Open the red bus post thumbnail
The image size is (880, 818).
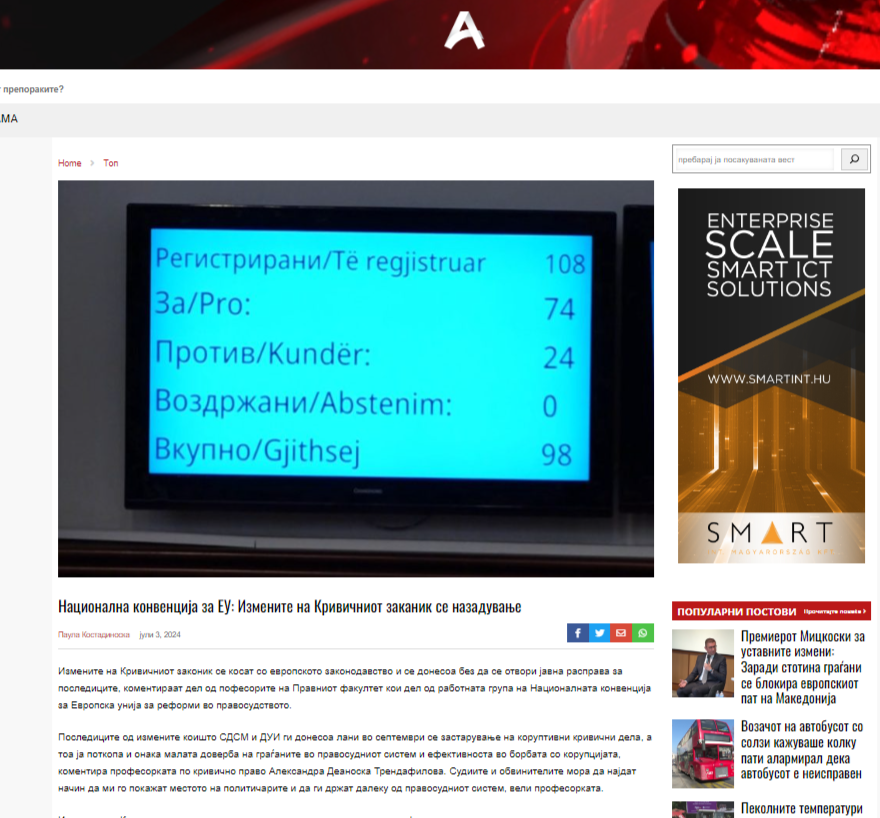click(702, 752)
